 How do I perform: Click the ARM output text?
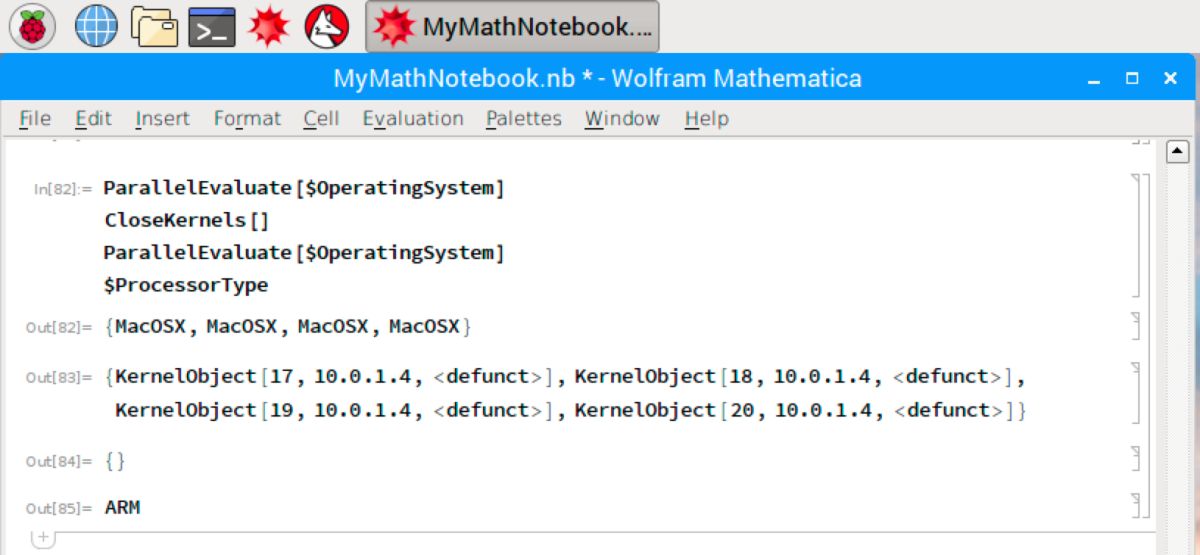coord(123,507)
